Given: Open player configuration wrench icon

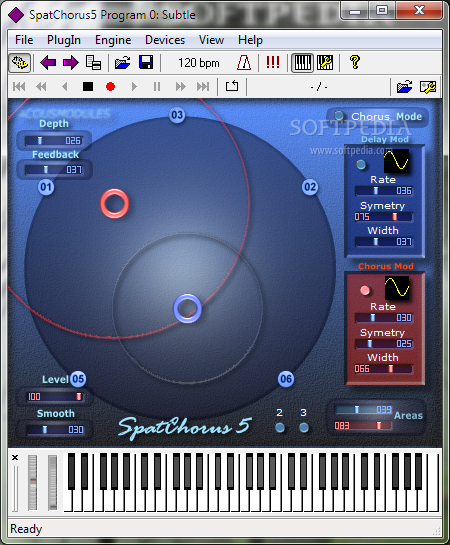Looking at the screenshot, I should tap(428, 87).
